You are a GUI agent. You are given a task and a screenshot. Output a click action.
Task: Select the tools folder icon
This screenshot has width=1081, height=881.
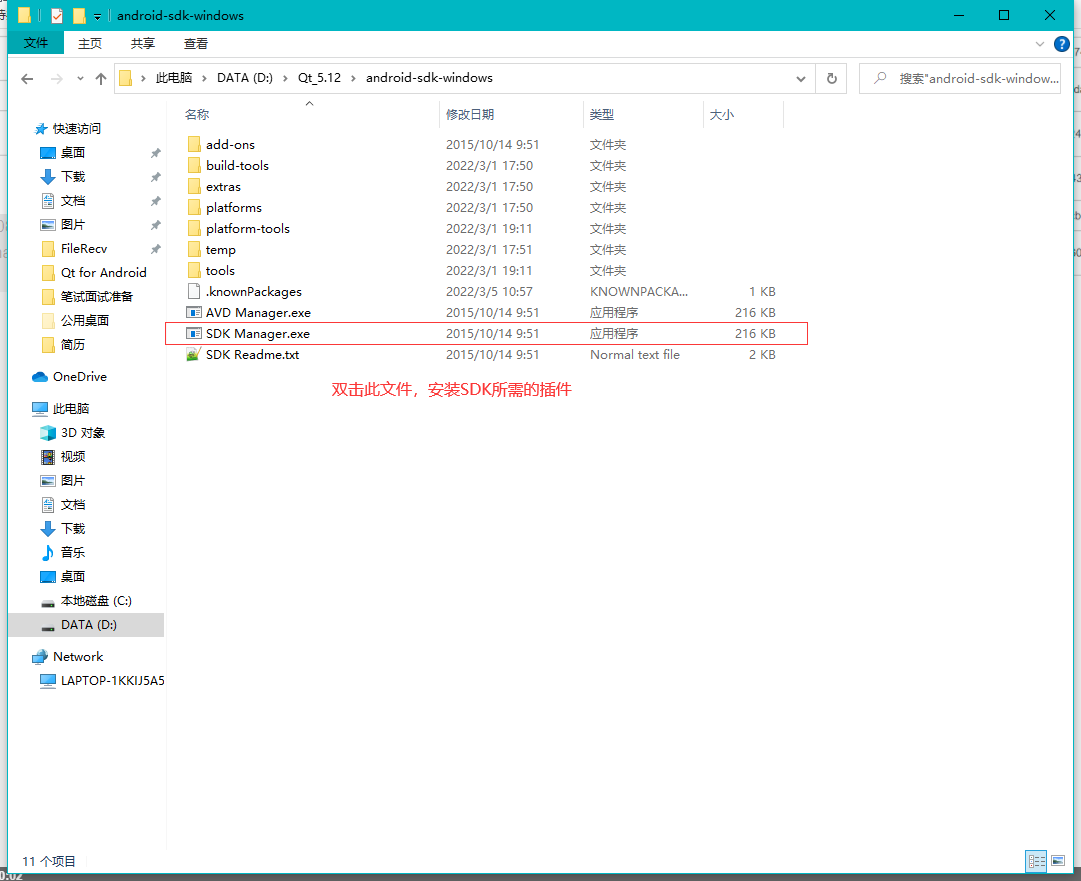click(x=194, y=270)
